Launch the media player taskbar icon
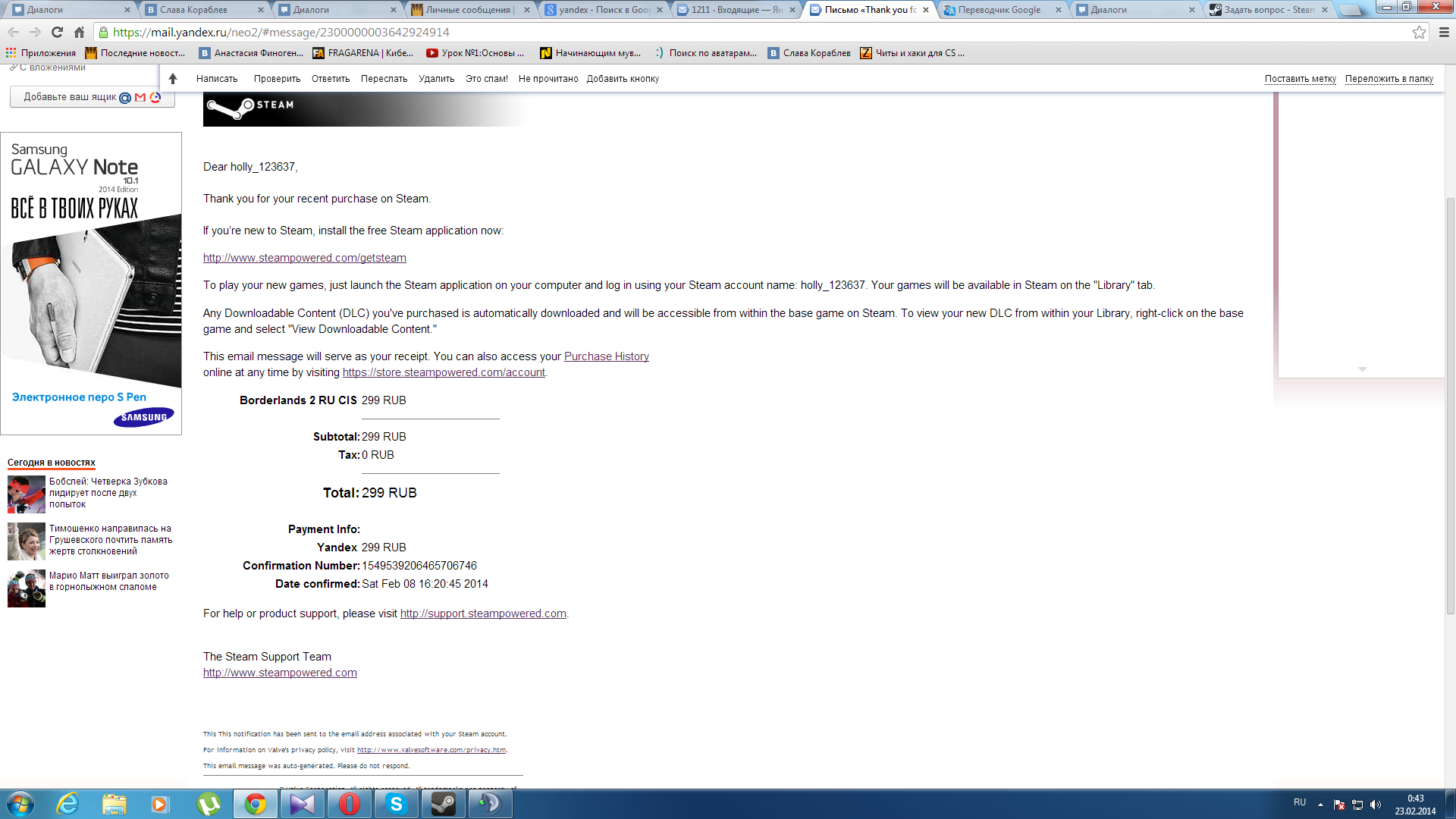The width and height of the screenshot is (1456, 819). [x=160, y=804]
